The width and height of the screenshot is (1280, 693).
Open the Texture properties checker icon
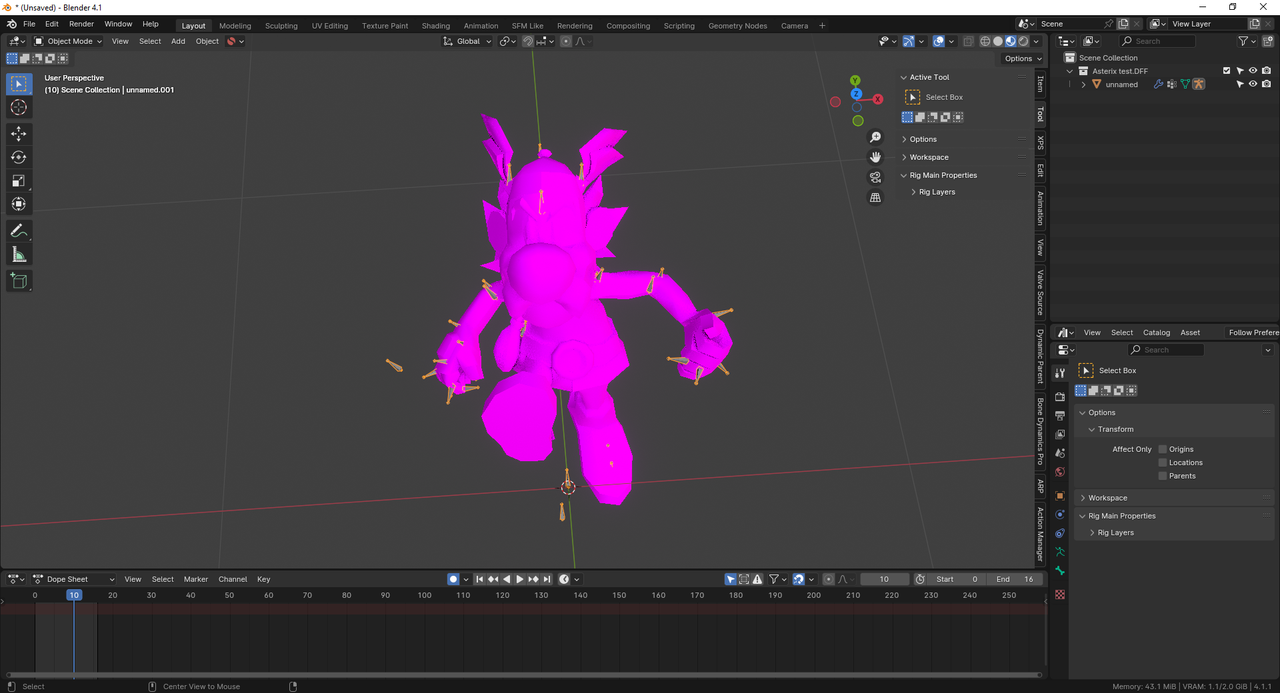tap(1060, 595)
